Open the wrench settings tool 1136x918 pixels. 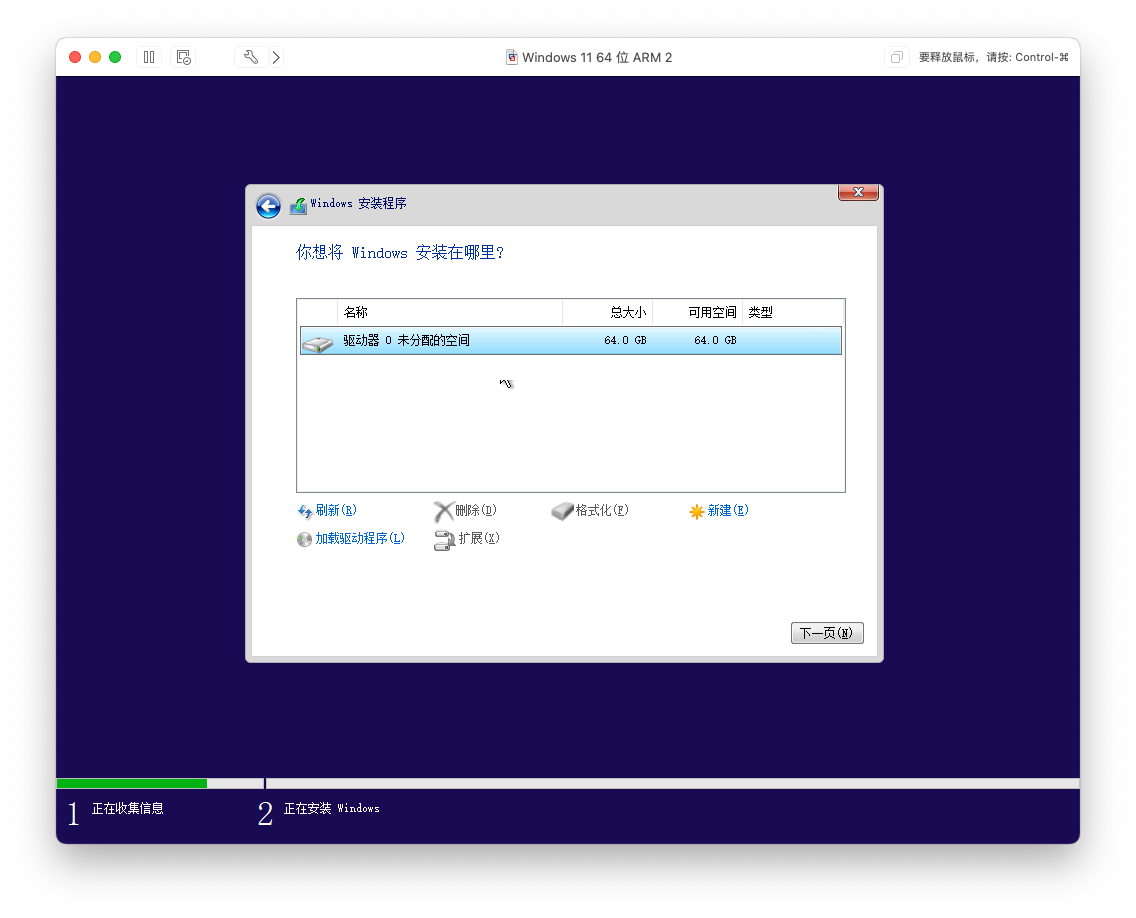[251, 57]
